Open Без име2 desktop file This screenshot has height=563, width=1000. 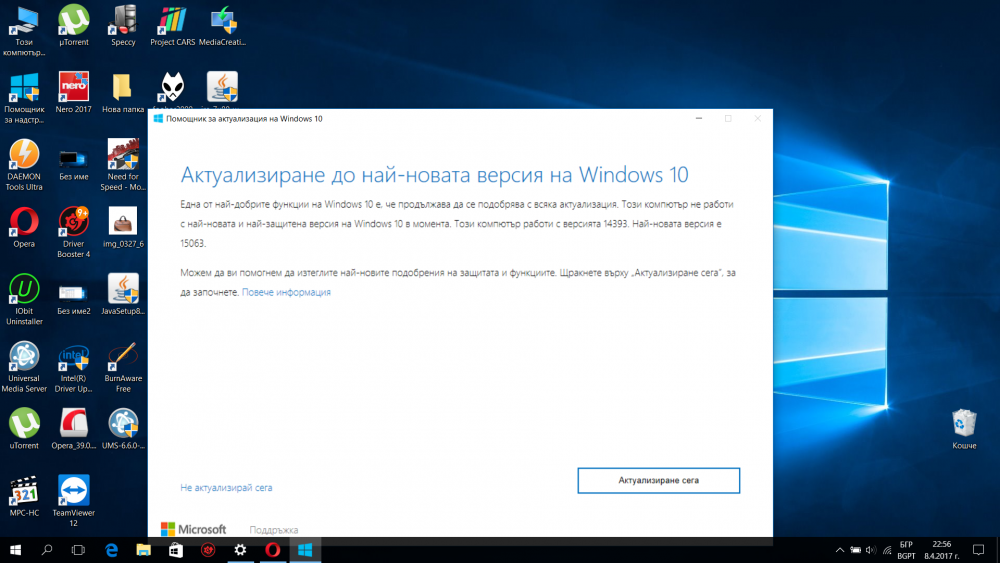(x=74, y=298)
